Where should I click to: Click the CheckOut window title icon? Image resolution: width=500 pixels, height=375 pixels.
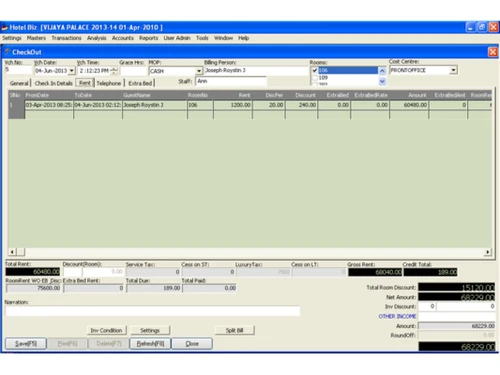click(7, 52)
